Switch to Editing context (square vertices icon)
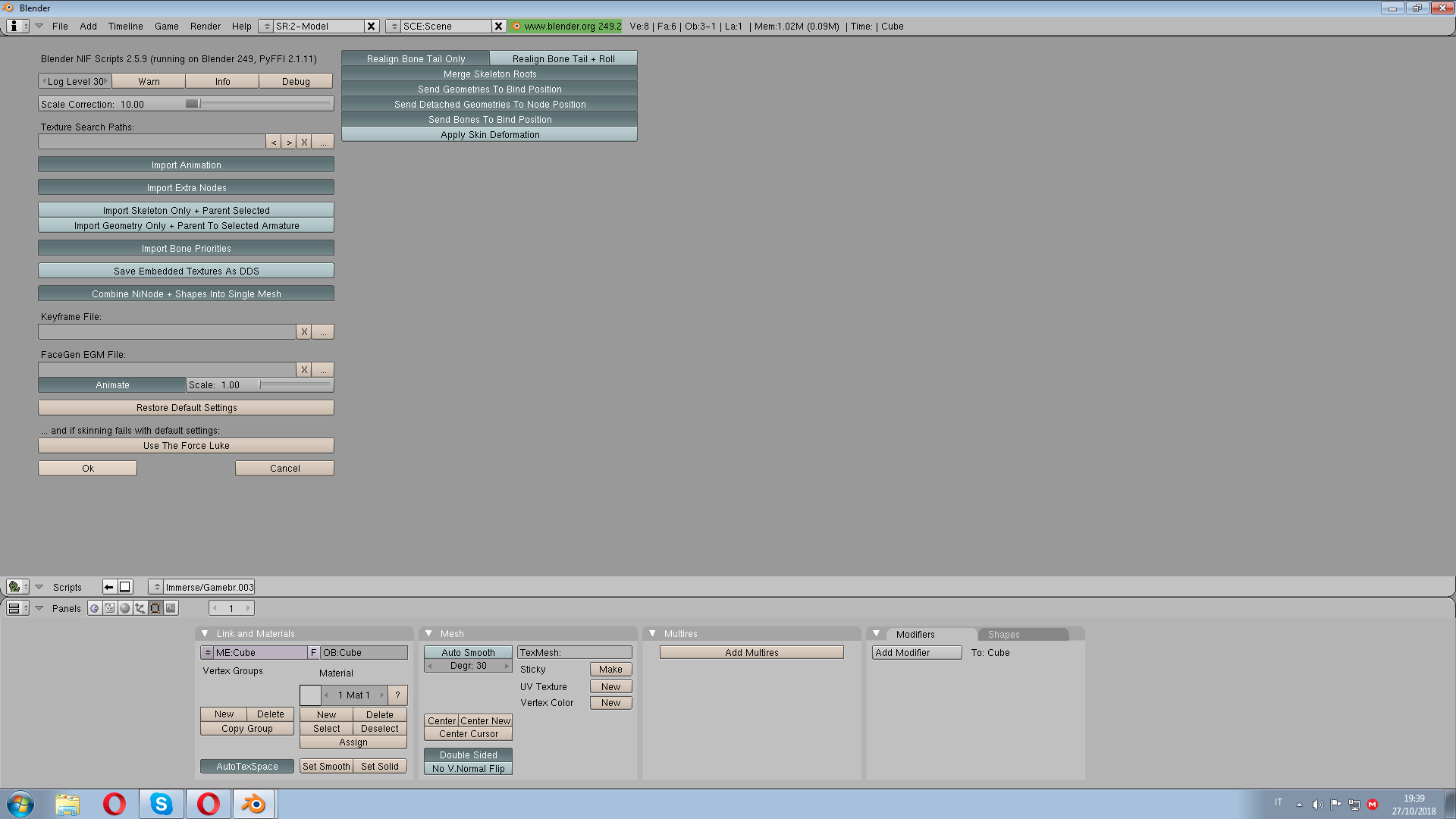 tap(155, 608)
